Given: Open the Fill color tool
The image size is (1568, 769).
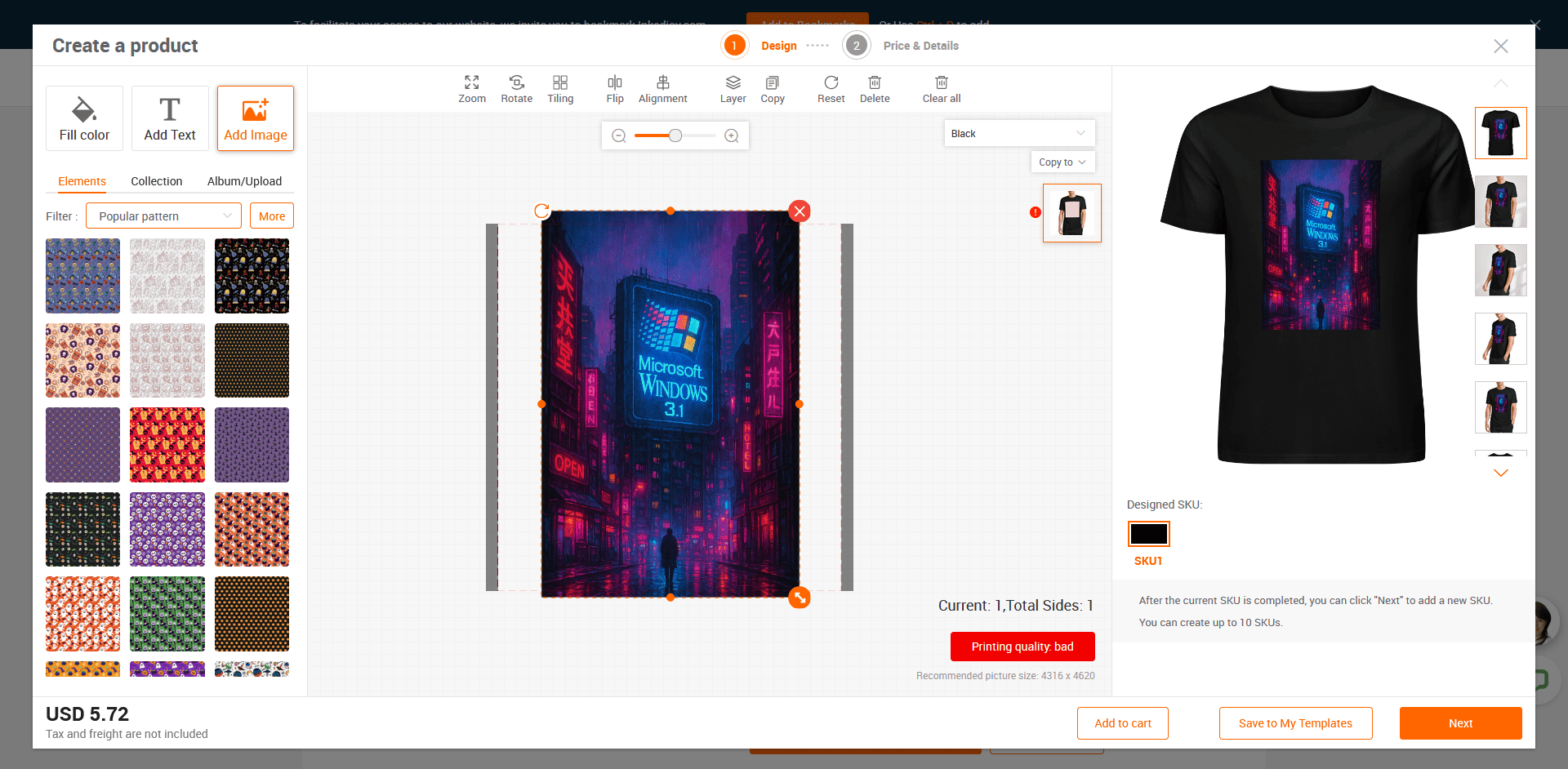Looking at the screenshot, I should [x=84, y=118].
